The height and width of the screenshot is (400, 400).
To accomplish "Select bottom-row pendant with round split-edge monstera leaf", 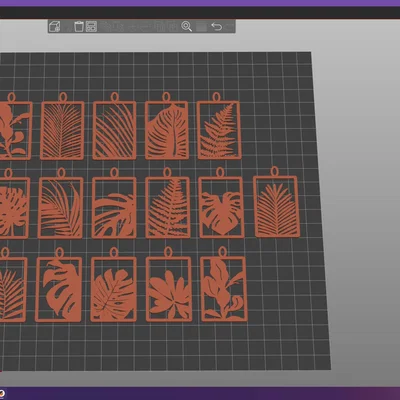I will (114, 285).
